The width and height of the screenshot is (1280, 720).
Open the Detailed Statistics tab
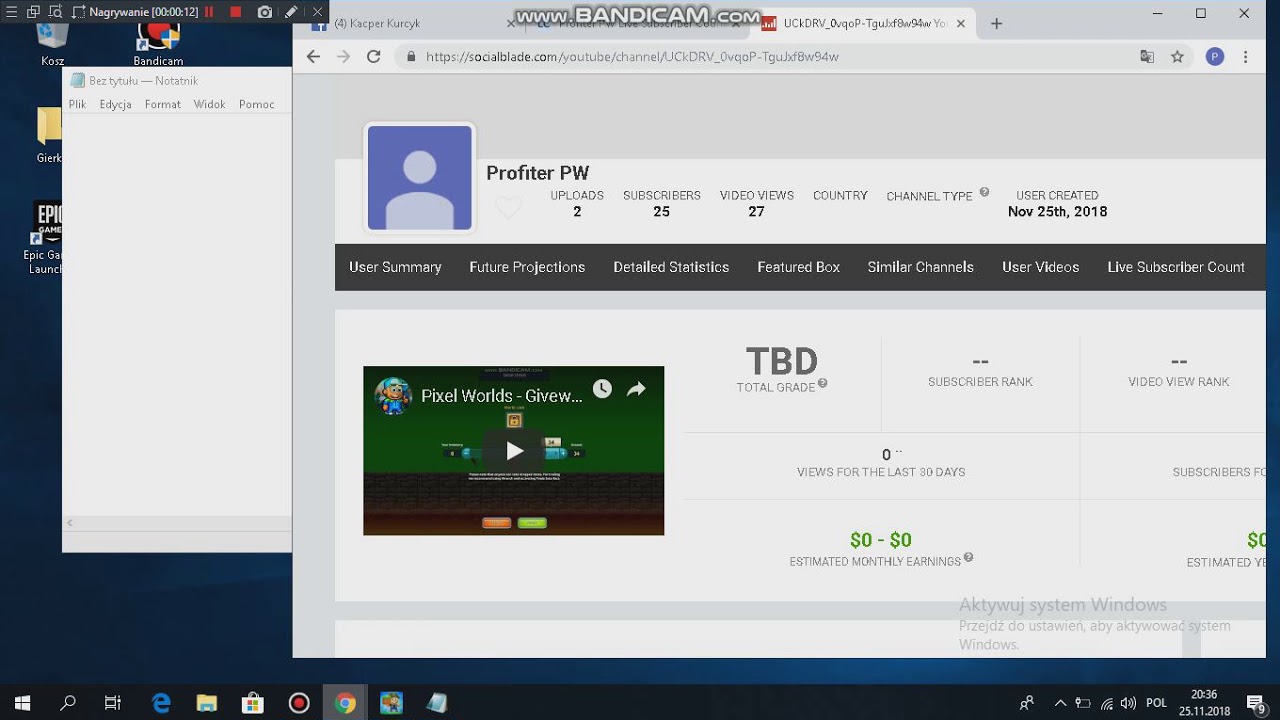(671, 267)
